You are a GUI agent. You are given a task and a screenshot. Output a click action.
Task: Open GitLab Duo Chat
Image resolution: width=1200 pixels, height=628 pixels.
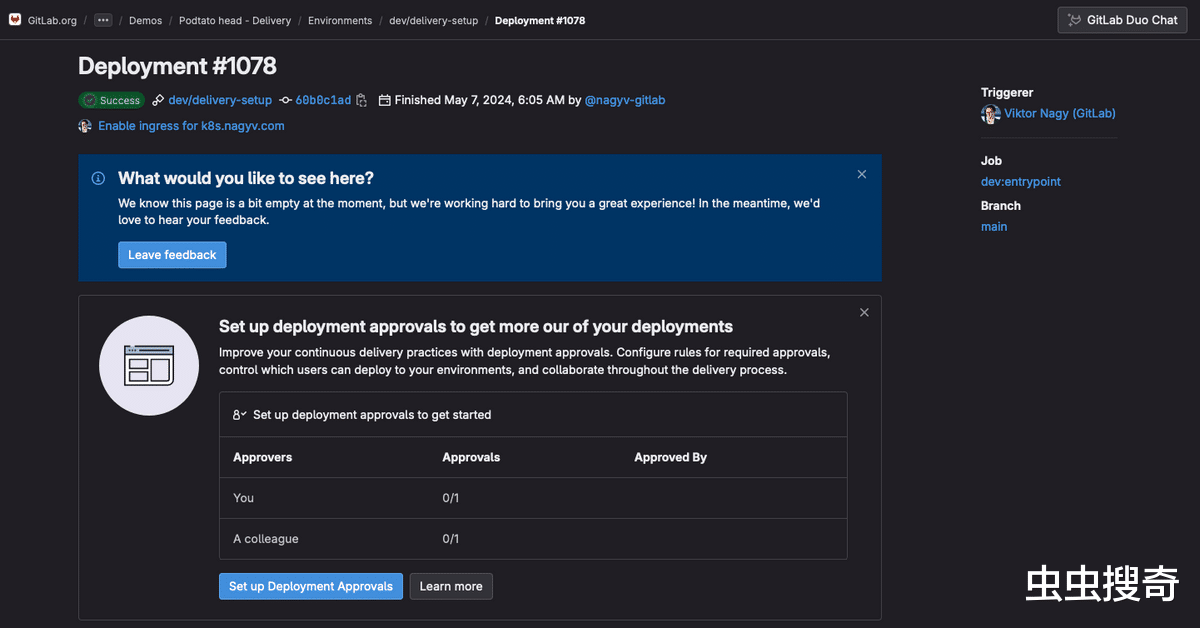1122,20
